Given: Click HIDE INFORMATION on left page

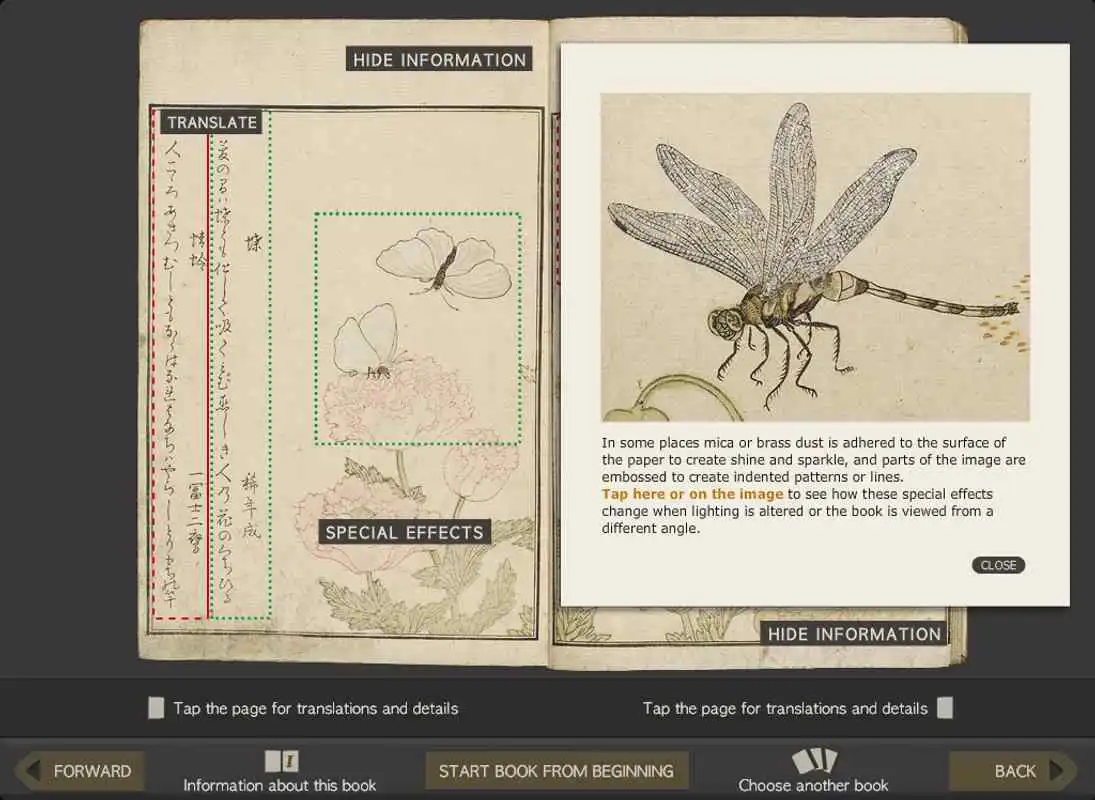Looking at the screenshot, I should click(x=439, y=59).
